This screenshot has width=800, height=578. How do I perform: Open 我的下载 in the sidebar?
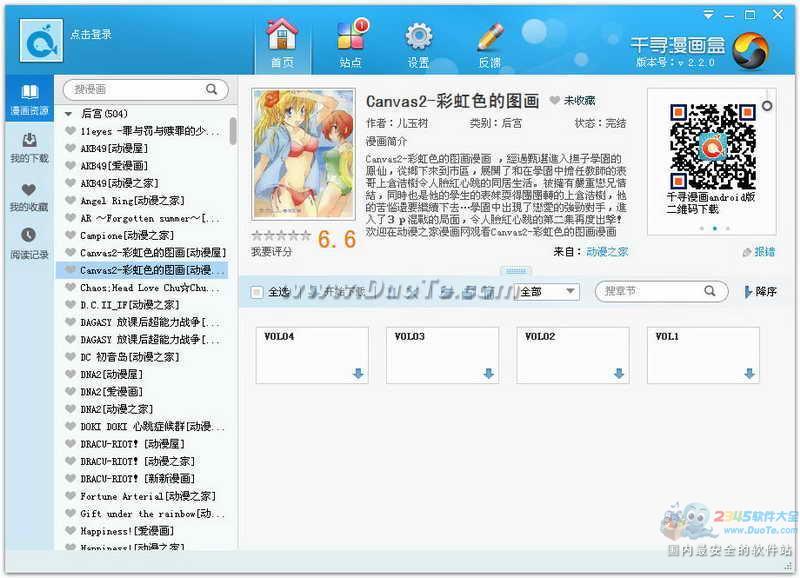click(x=29, y=147)
